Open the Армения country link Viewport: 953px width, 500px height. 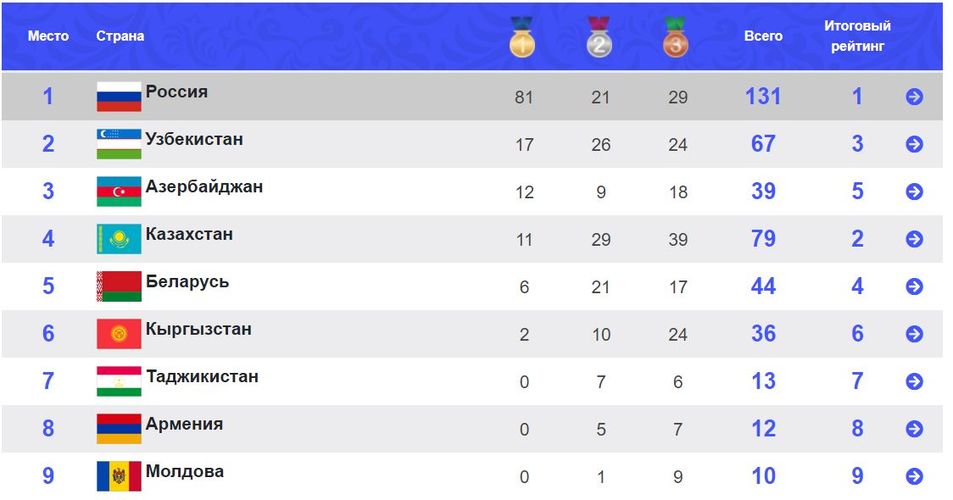pyautogui.click(x=184, y=424)
